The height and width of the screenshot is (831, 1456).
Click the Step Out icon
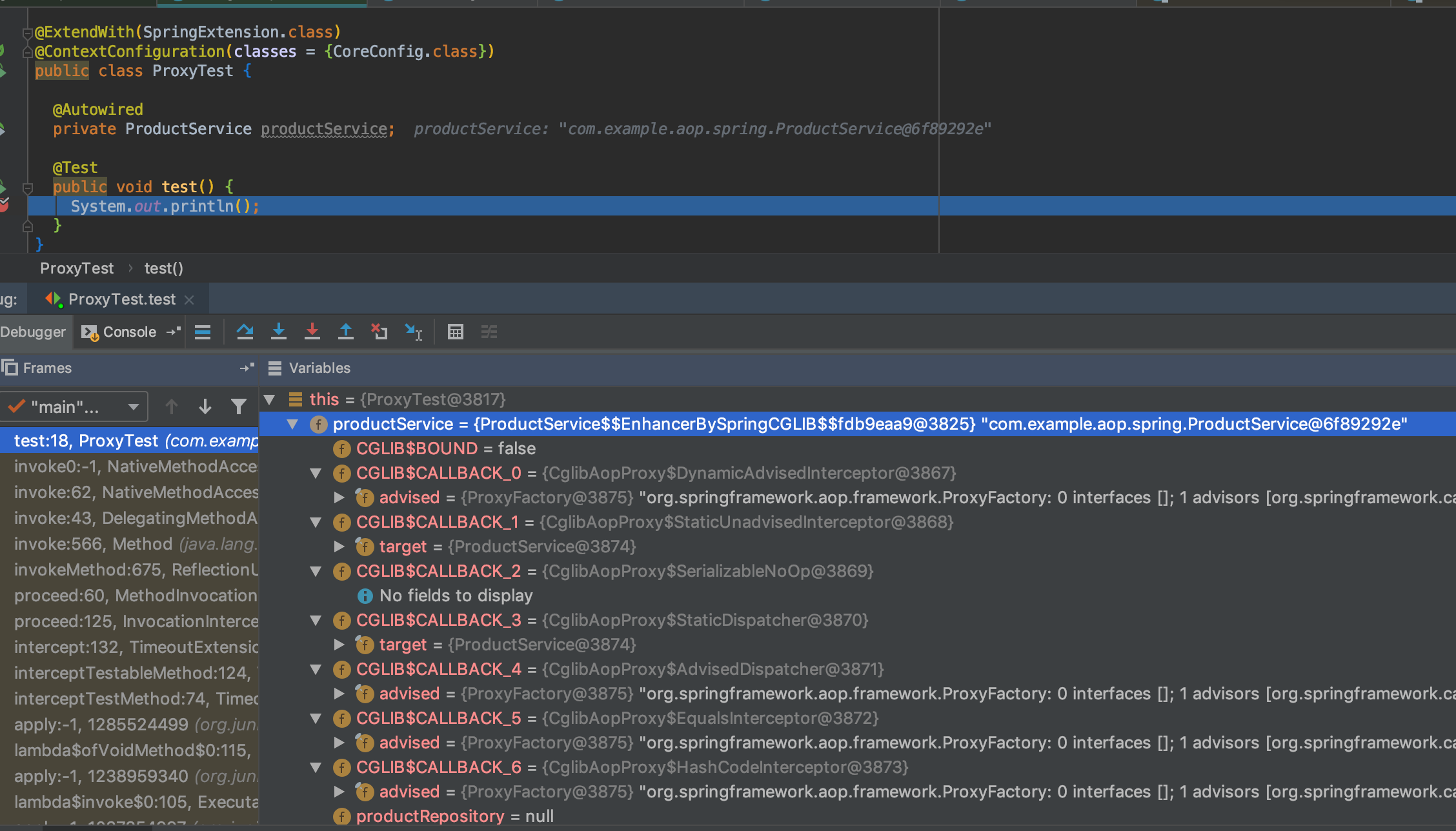pyautogui.click(x=346, y=332)
